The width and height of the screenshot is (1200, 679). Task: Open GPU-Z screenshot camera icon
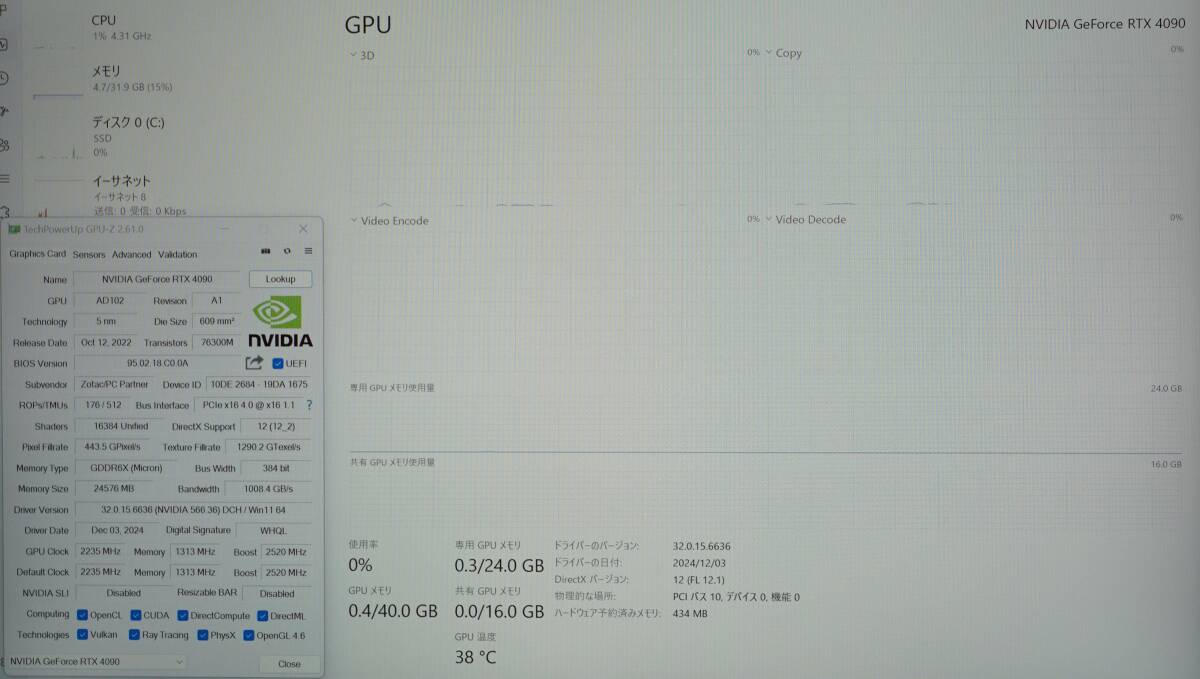266,251
